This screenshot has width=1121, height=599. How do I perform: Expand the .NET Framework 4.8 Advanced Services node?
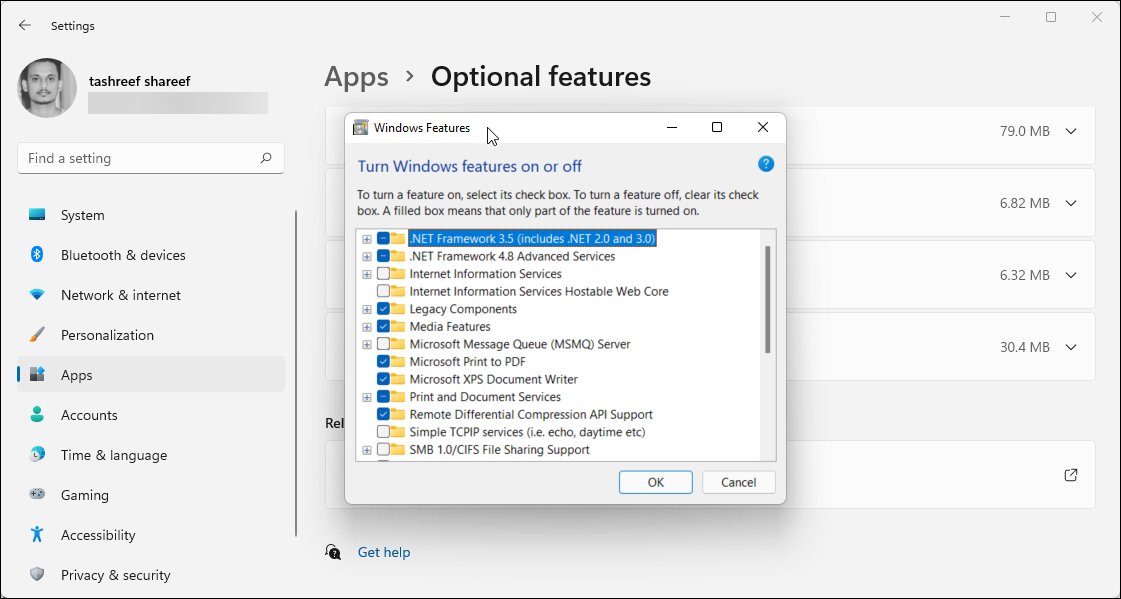point(366,256)
